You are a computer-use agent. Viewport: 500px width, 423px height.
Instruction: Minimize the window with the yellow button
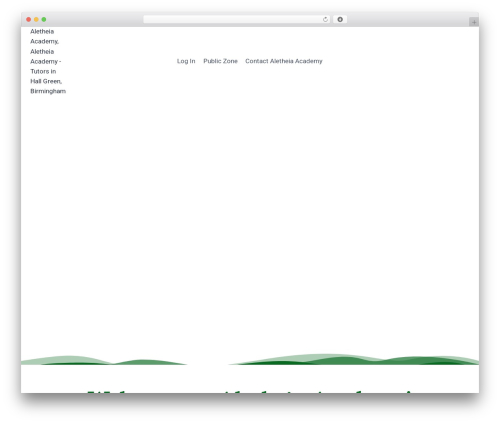coord(36,20)
